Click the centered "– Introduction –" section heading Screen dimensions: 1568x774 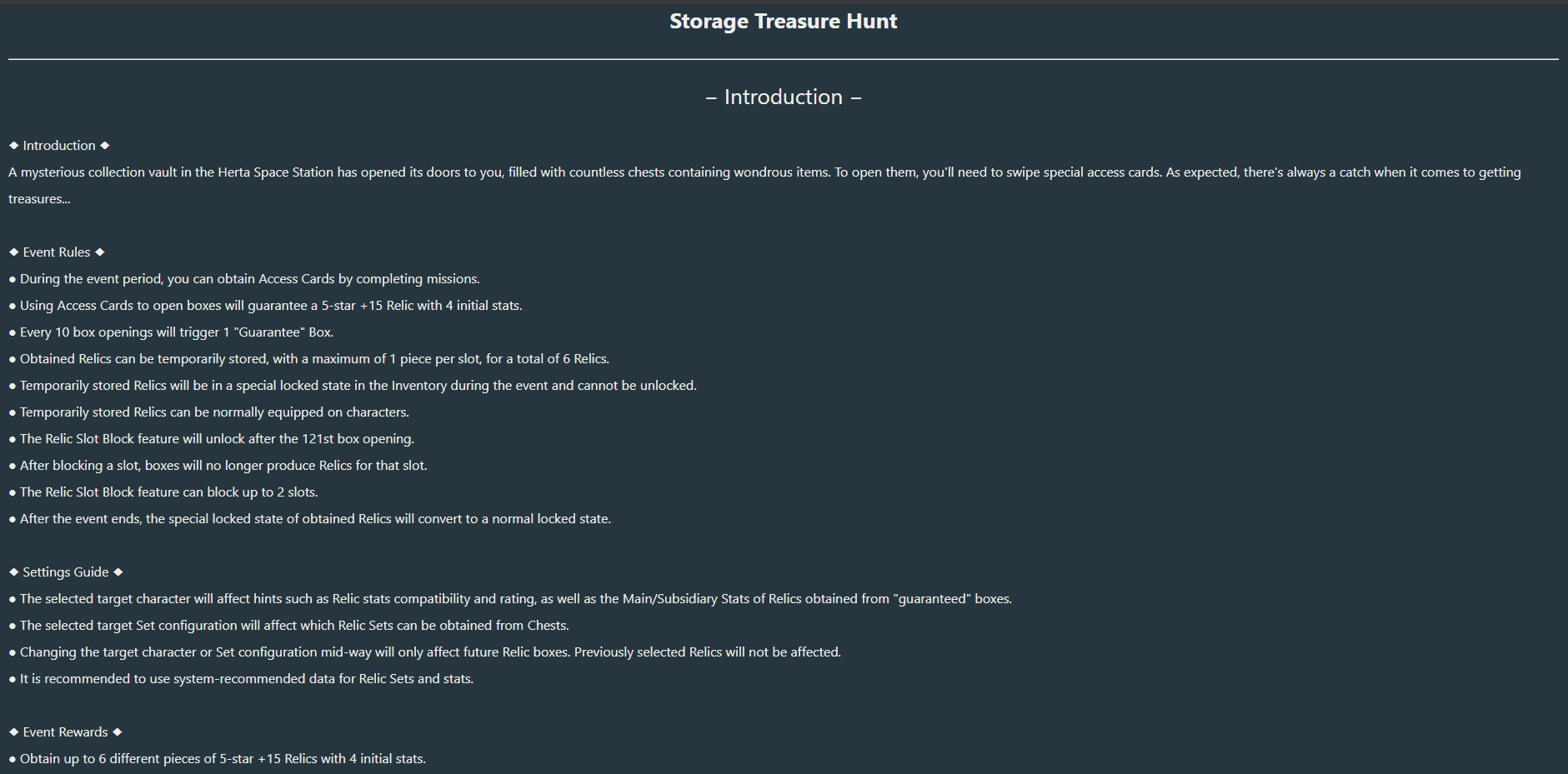click(x=783, y=97)
